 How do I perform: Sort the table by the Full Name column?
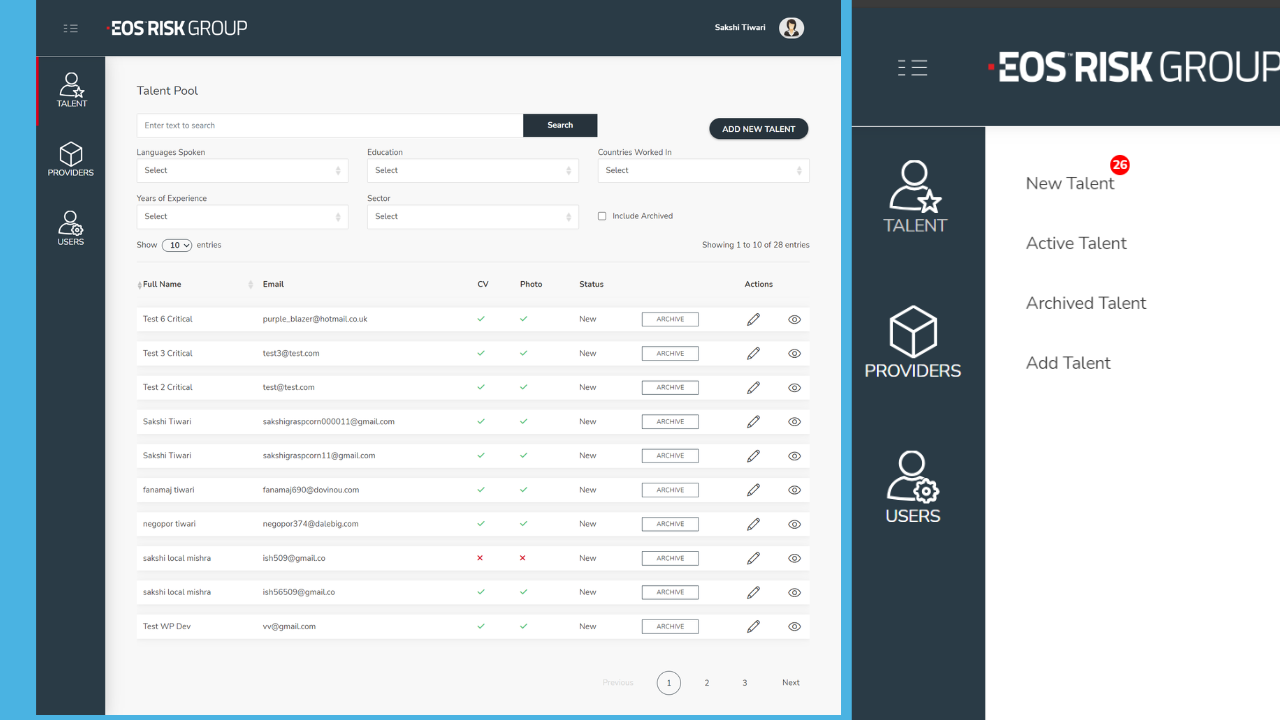click(162, 285)
